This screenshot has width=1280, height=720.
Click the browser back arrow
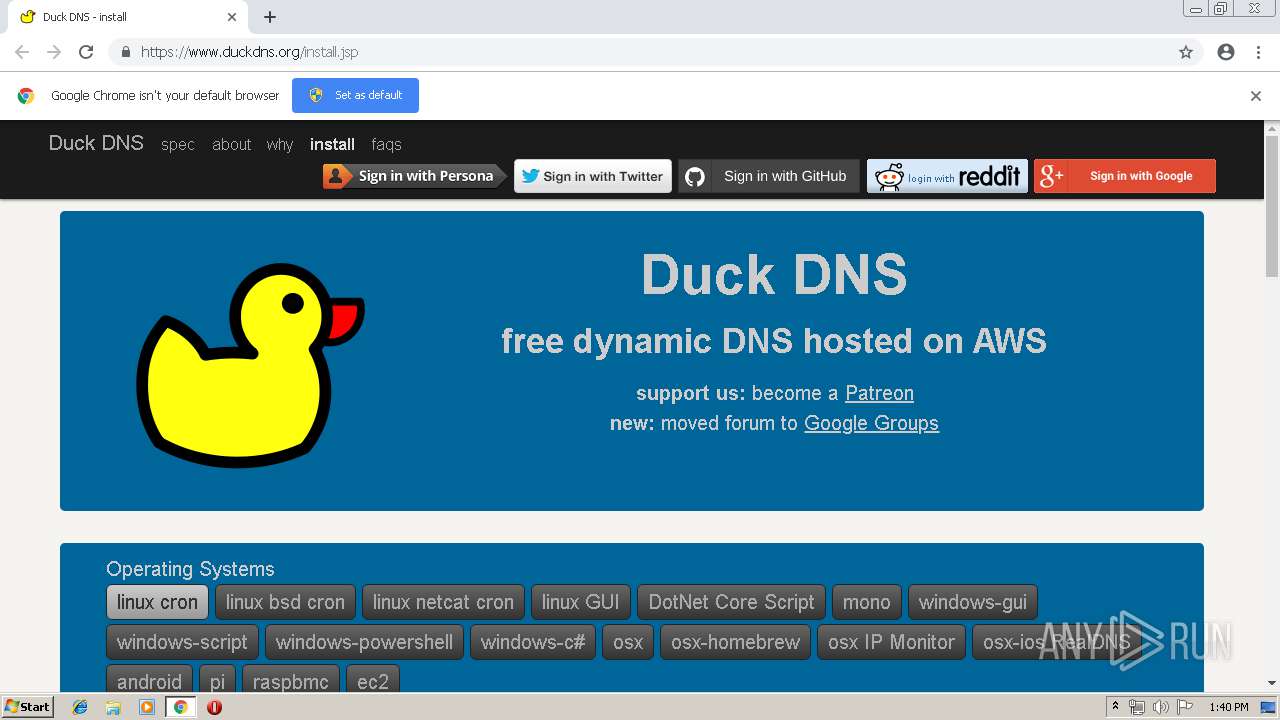[22, 52]
